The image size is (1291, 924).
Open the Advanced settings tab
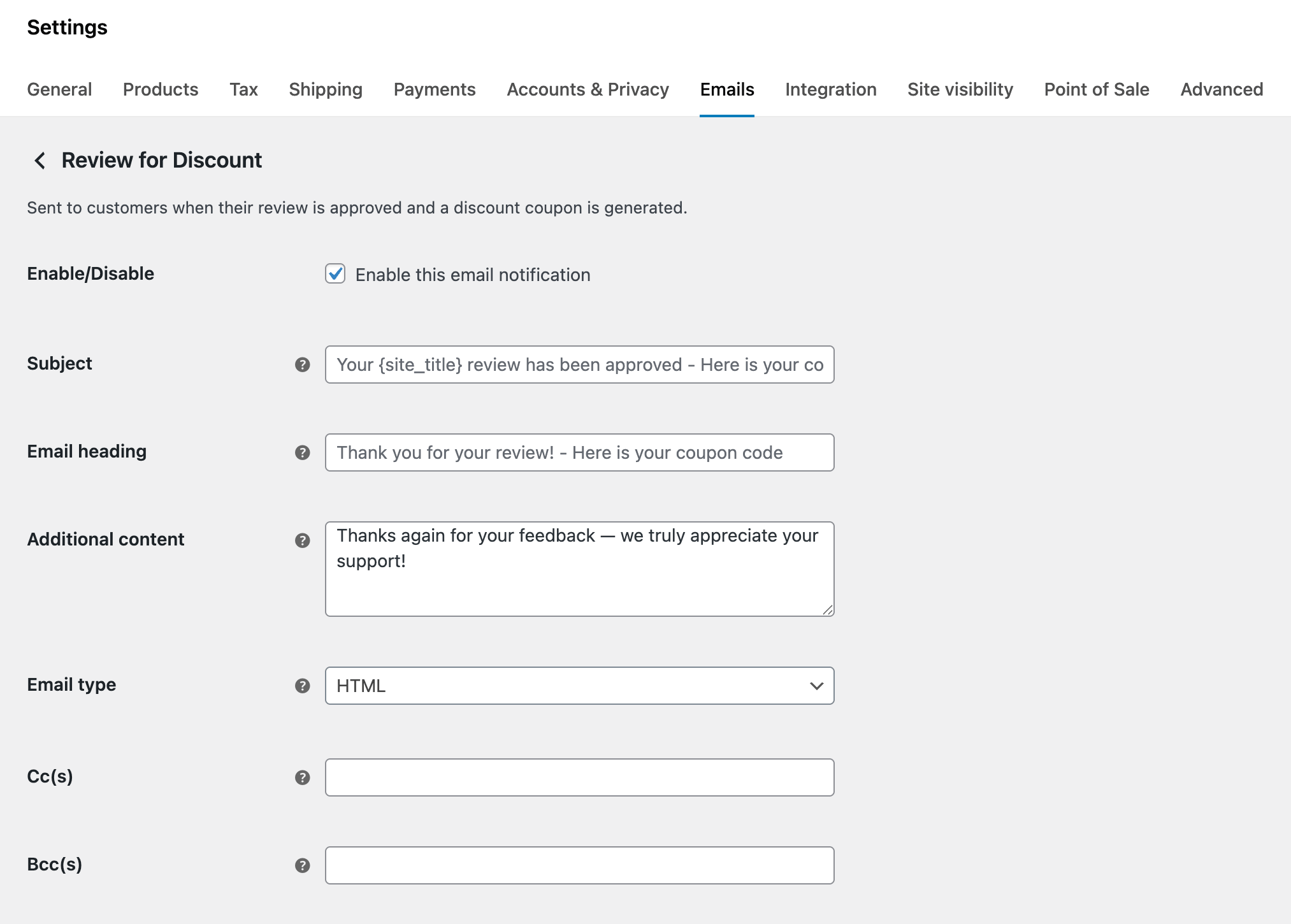tap(1221, 89)
